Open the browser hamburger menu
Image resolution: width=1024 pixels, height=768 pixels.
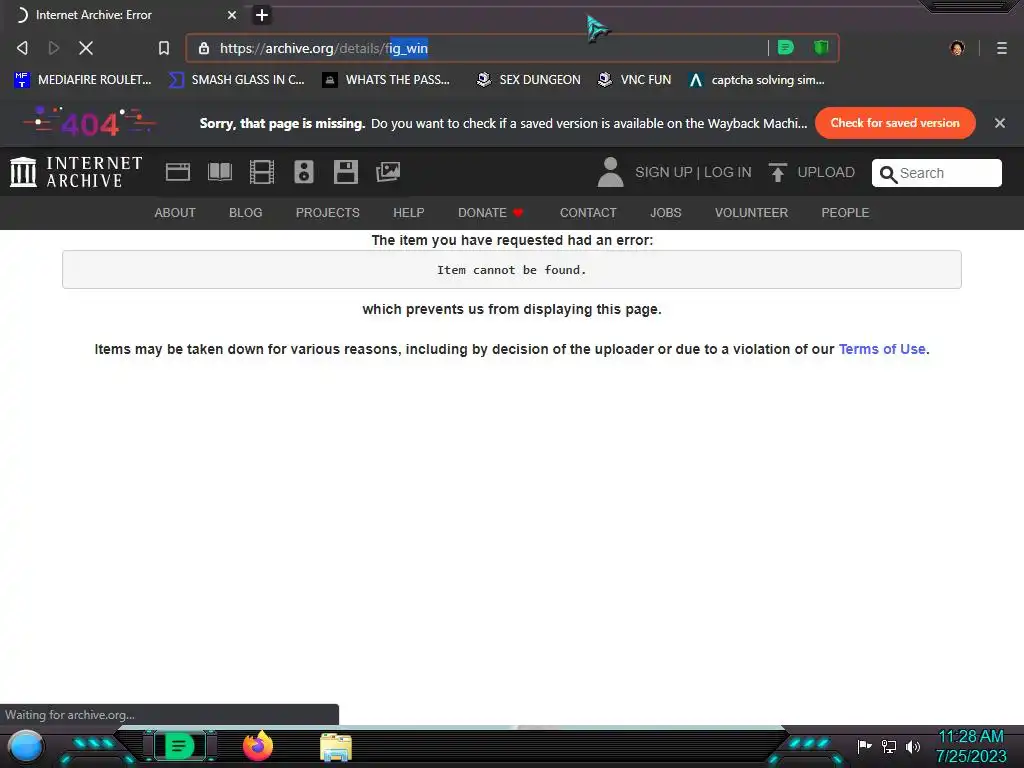click(x=1001, y=48)
